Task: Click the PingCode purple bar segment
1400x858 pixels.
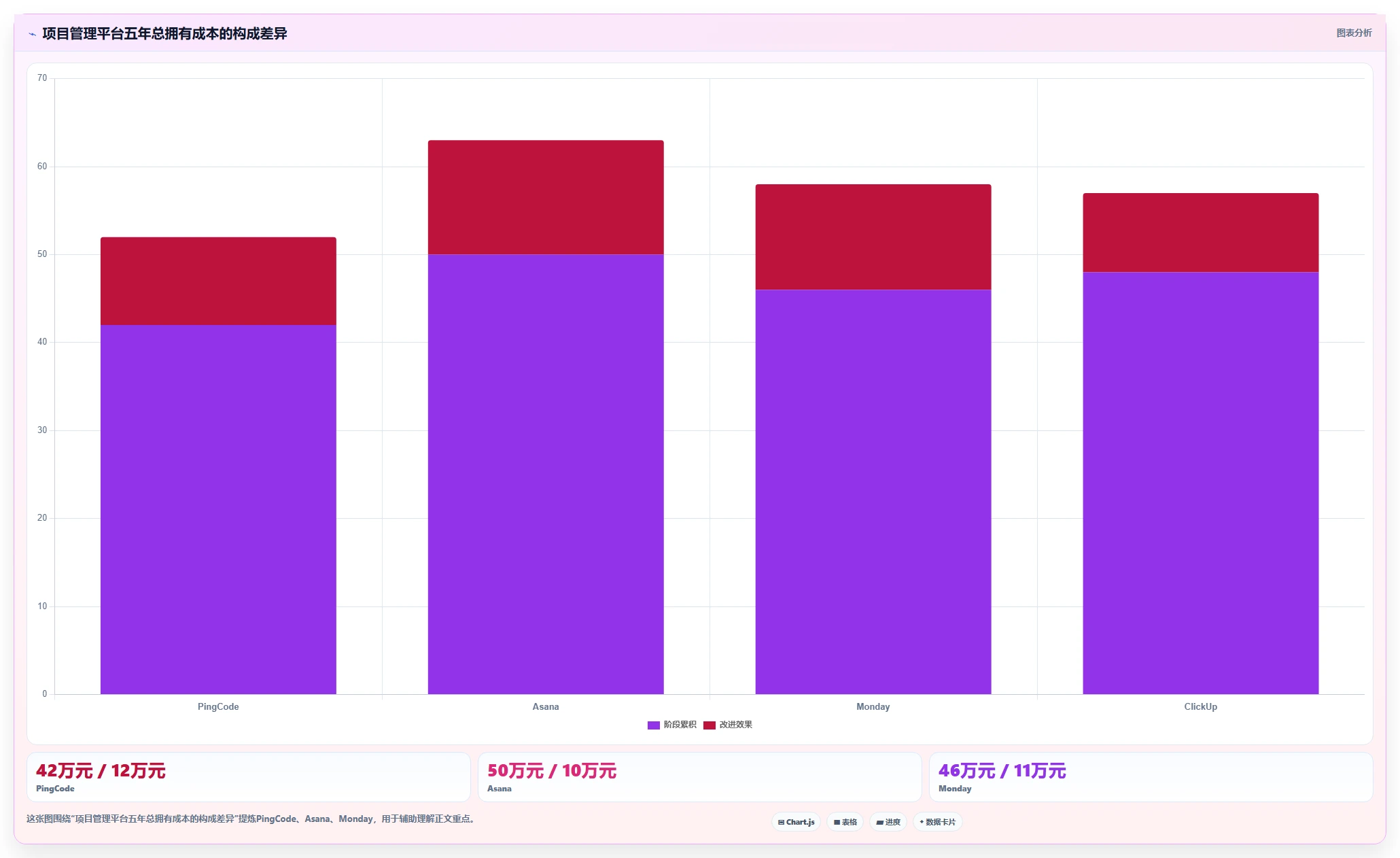Action: [218, 509]
